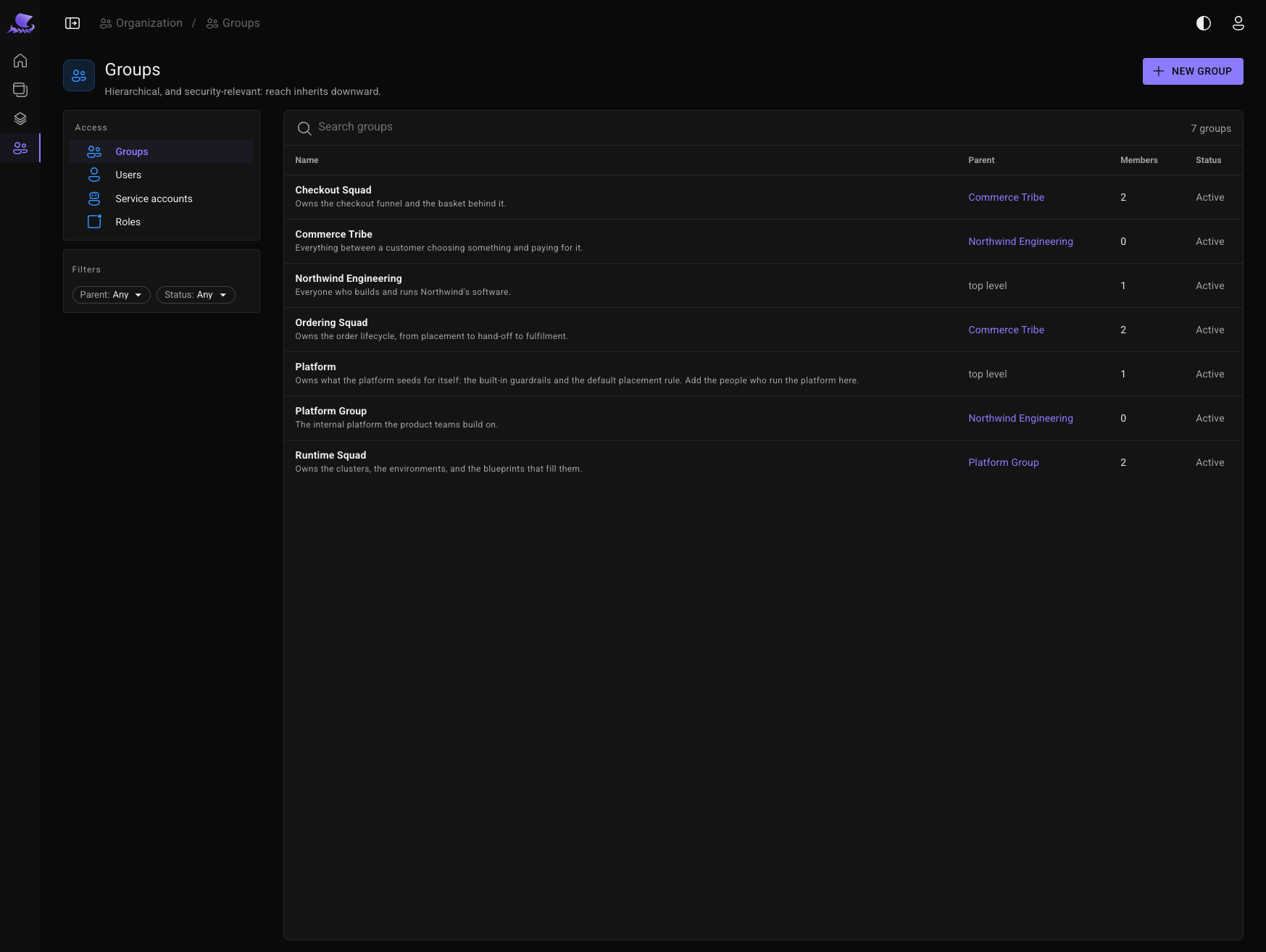The width and height of the screenshot is (1266, 952).
Task: Open Commerce Tribe parent of Ordering Squad
Action: tap(1006, 330)
